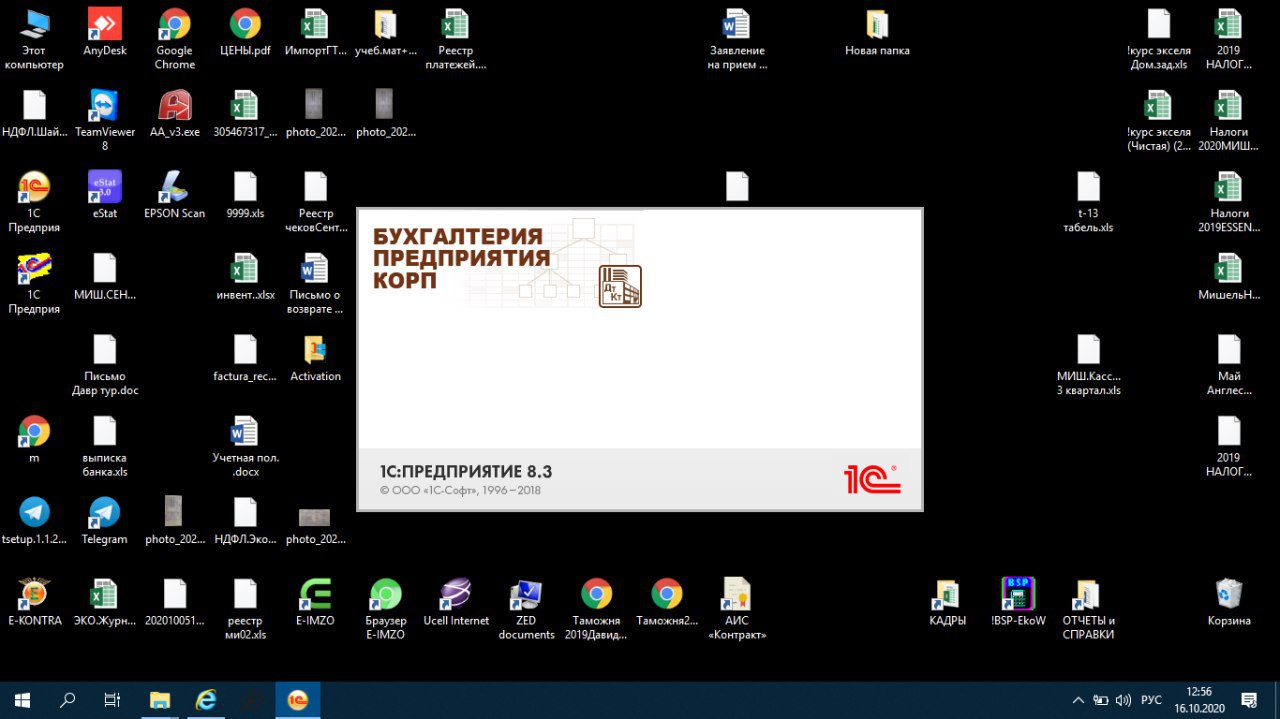Open the Таможня 2019Давид Chrome shortcut
This screenshot has height=719, width=1280.
coord(597,609)
